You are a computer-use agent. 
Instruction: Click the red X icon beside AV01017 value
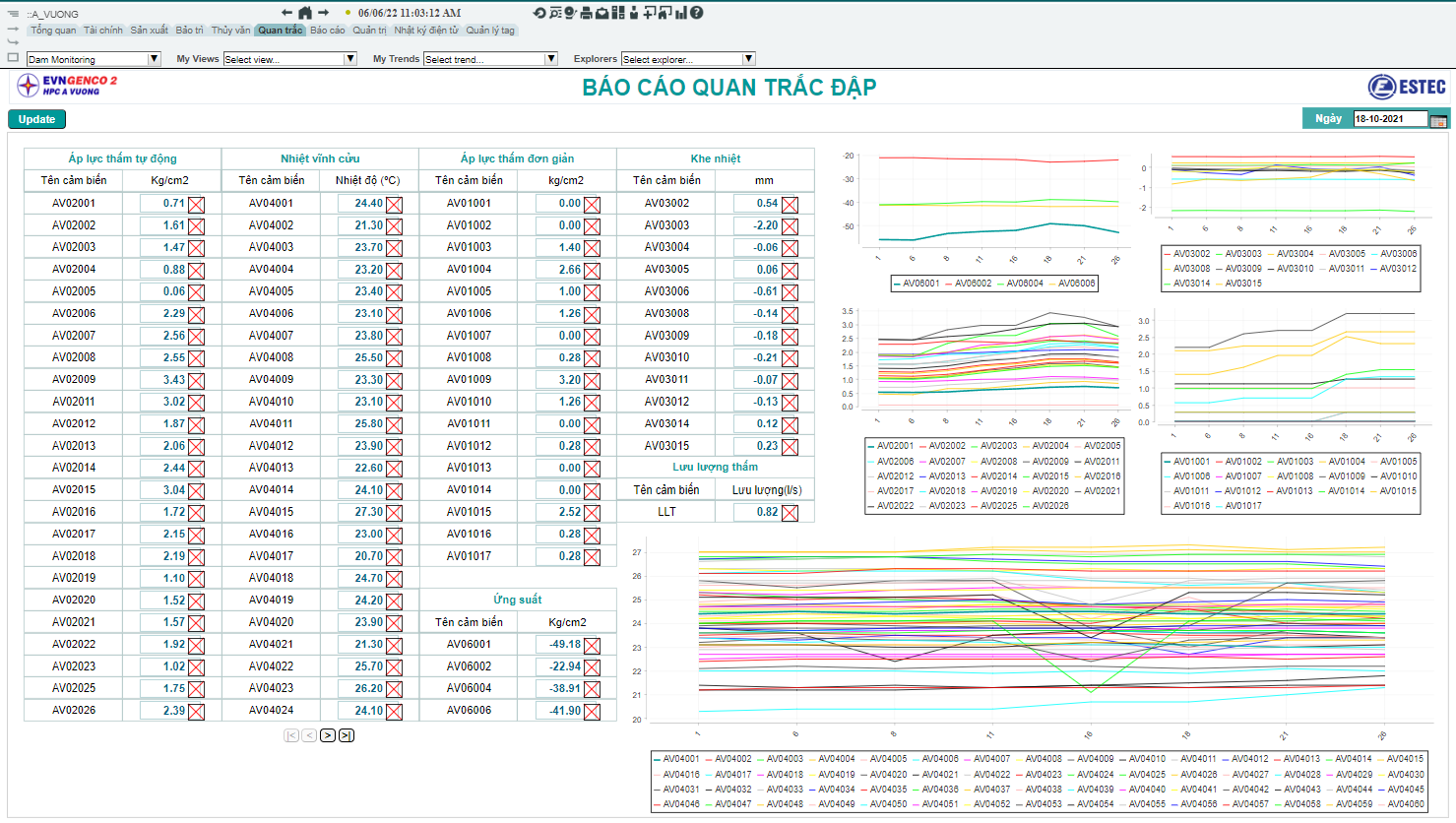(592, 557)
